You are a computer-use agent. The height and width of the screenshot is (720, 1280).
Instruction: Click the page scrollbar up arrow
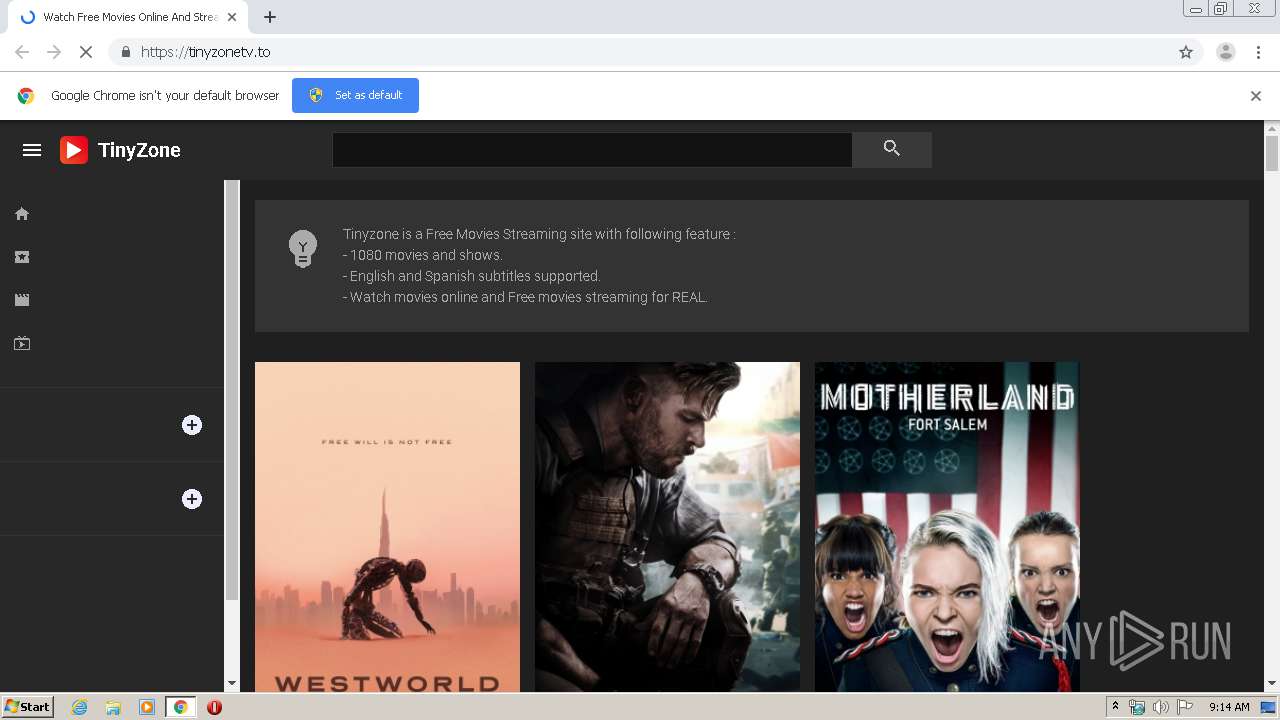(x=1272, y=128)
